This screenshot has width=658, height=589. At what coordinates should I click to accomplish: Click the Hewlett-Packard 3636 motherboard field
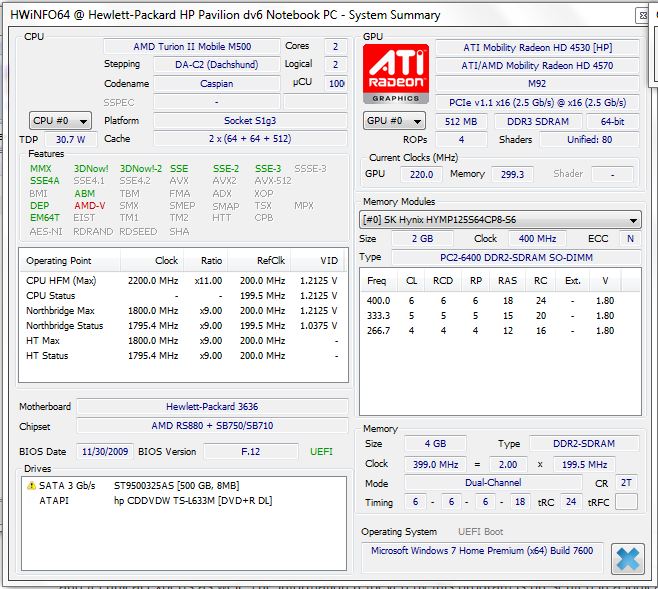(x=212, y=407)
